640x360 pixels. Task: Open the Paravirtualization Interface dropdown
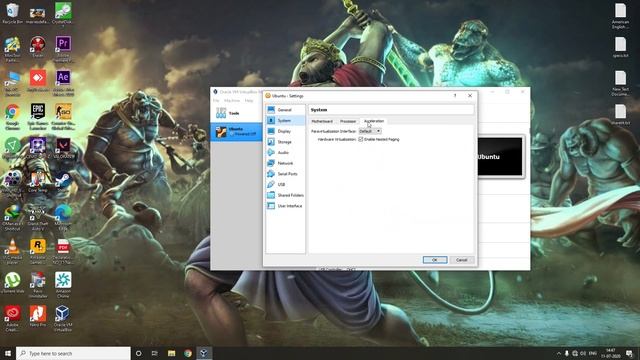click(x=370, y=131)
